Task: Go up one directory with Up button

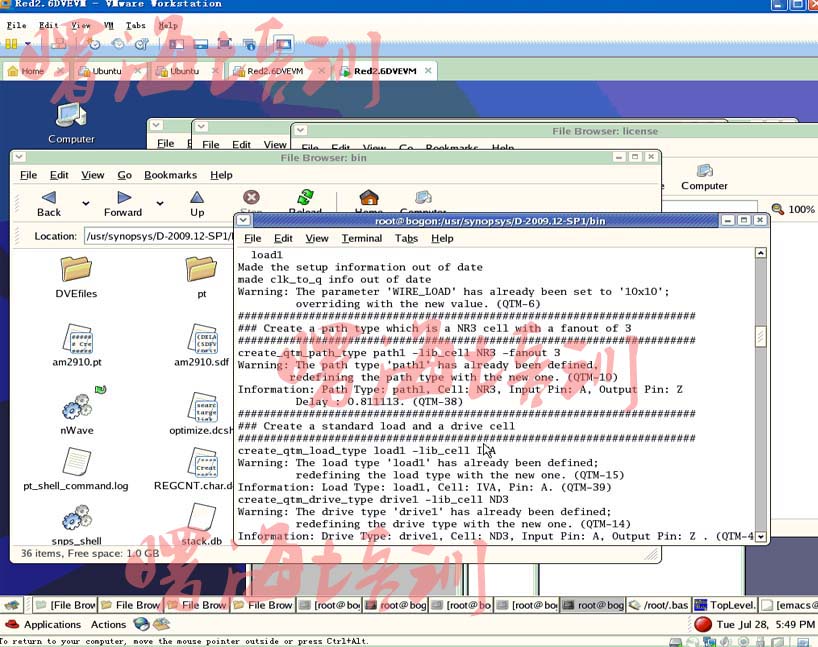Action: 197,203
